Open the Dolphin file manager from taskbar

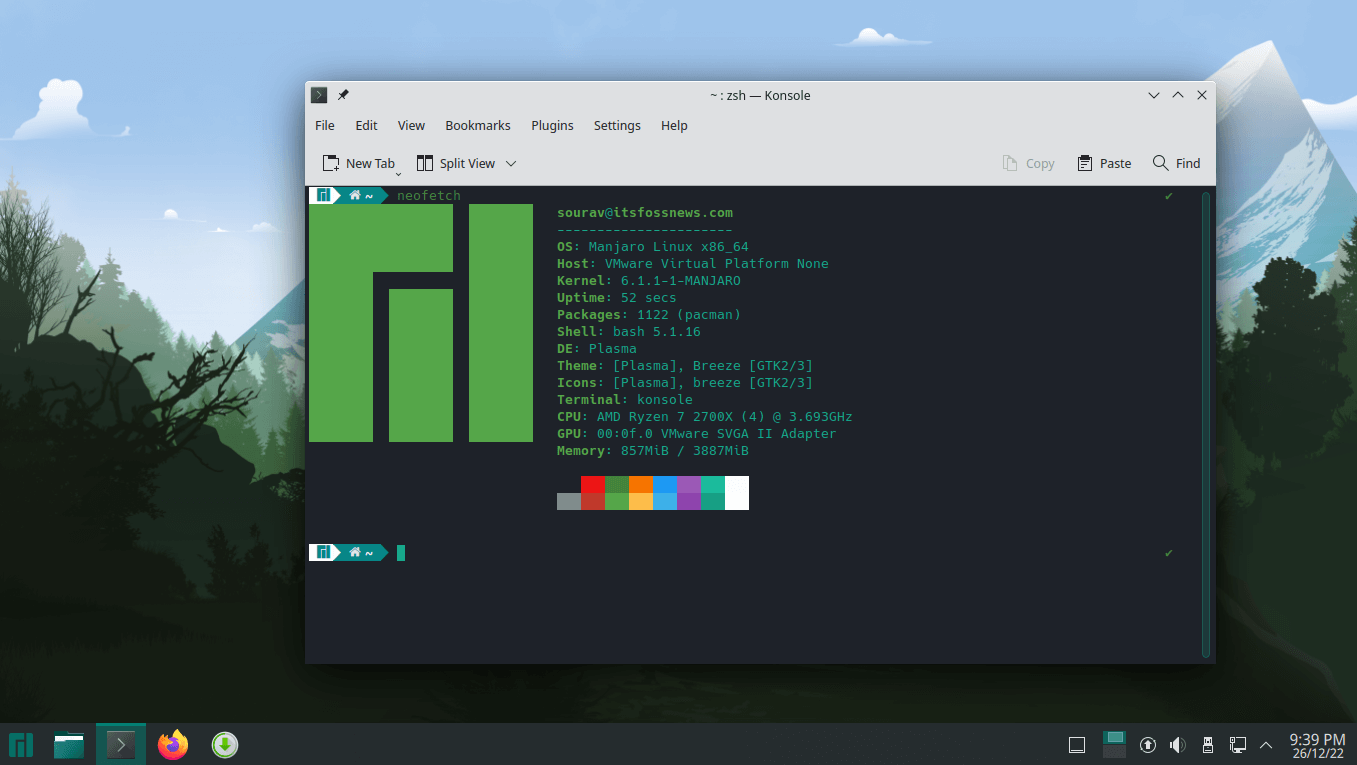[68, 744]
